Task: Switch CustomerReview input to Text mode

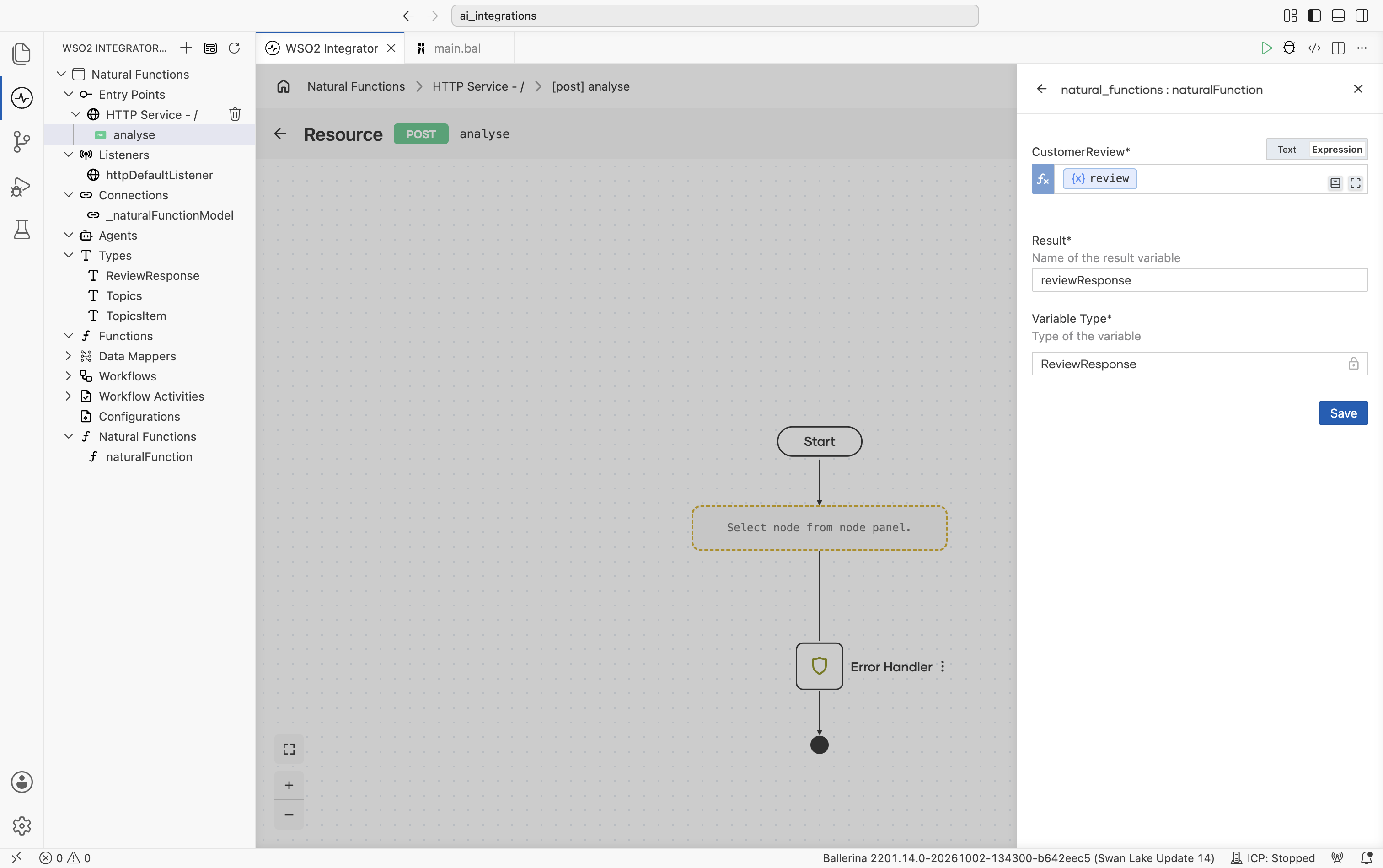Action: [x=1287, y=149]
